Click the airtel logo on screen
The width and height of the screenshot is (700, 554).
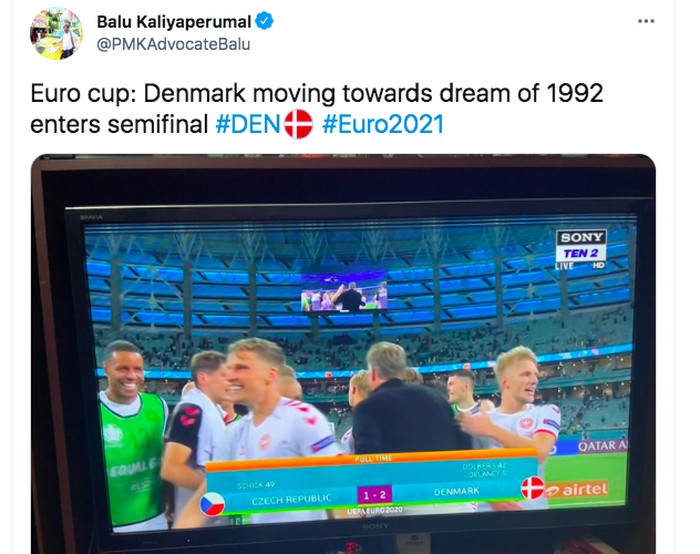click(x=578, y=489)
